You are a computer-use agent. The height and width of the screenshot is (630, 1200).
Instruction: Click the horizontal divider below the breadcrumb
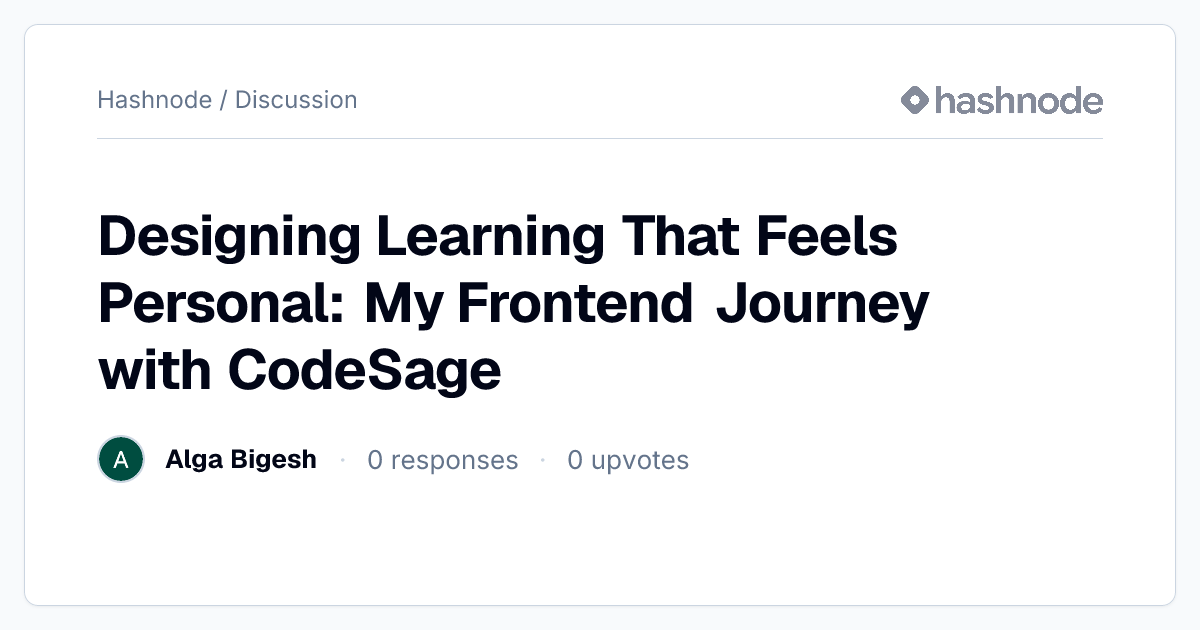(x=600, y=138)
